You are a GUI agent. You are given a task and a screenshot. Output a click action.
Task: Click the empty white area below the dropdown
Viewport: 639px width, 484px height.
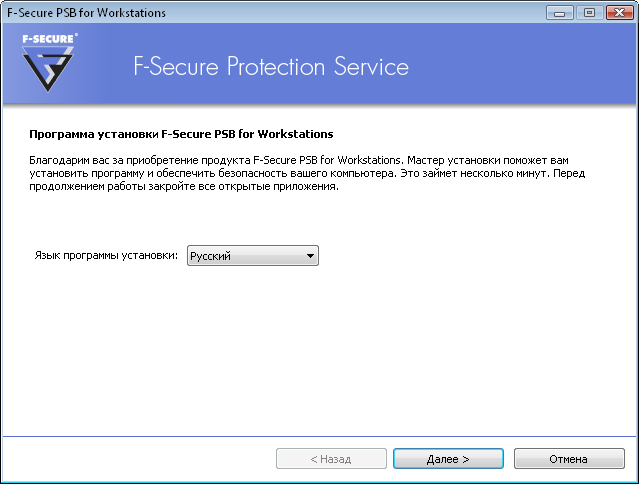(319, 350)
